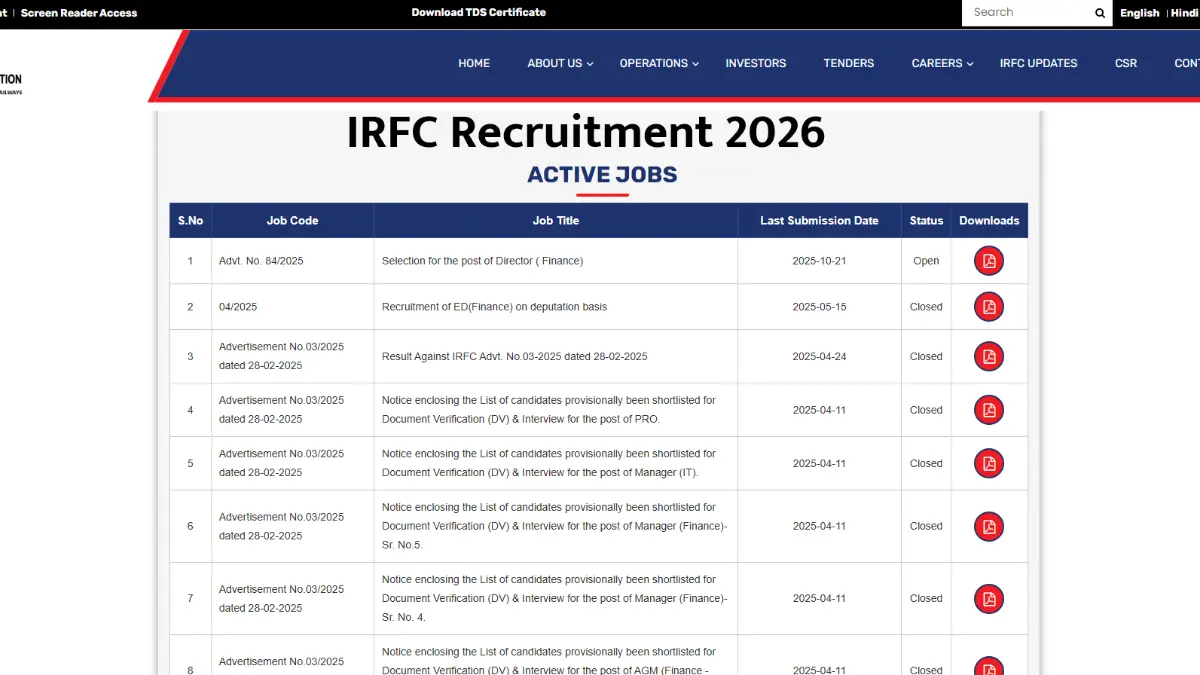Click the search magnifier icon
Screen dimensions: 1200x675
(1101, 13)
